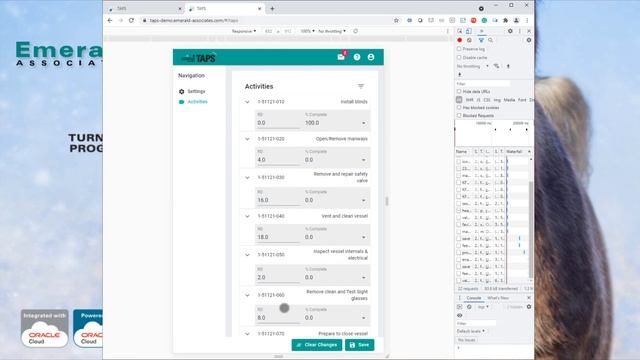
Task: Bookmark this page with the star icon
Action: click(x=396, y=20)
